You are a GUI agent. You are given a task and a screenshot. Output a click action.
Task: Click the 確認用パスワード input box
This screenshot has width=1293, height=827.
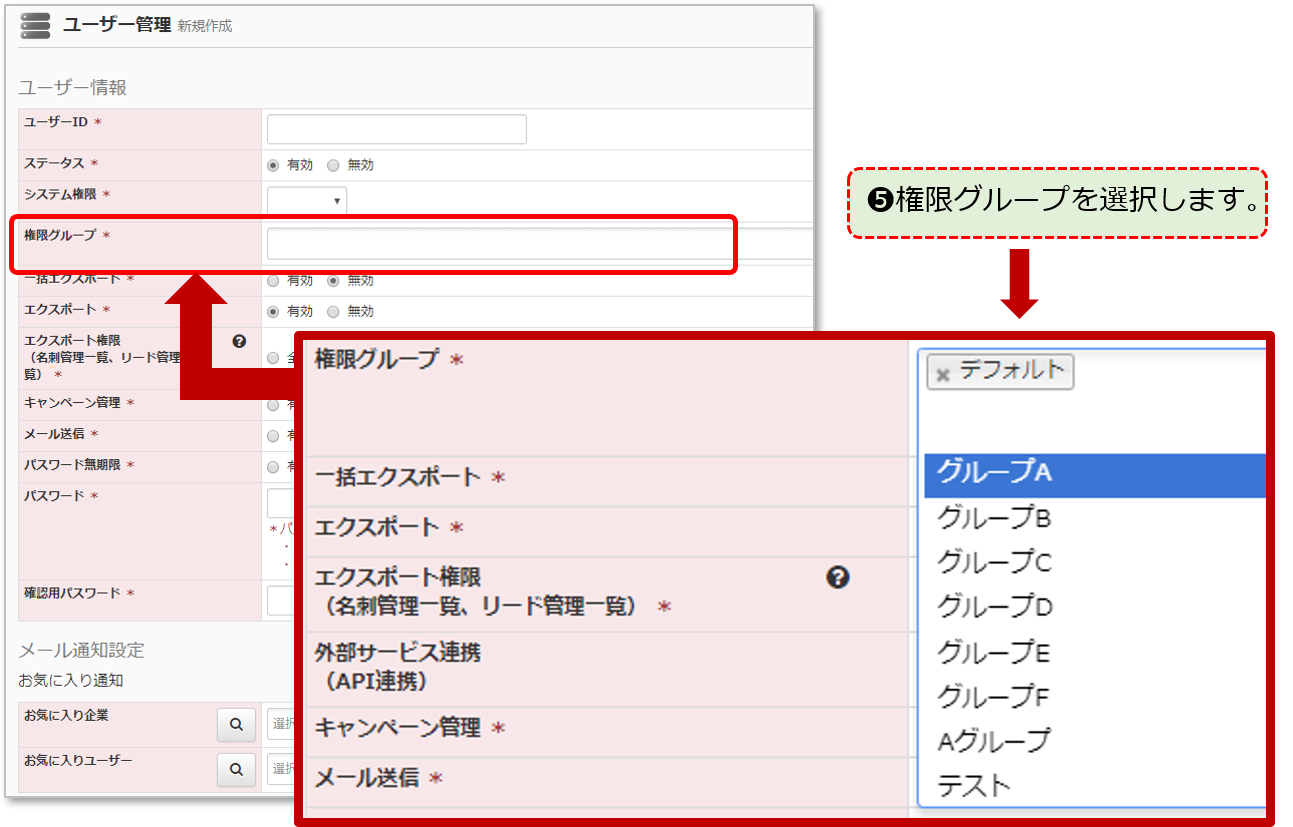[280, 600]
